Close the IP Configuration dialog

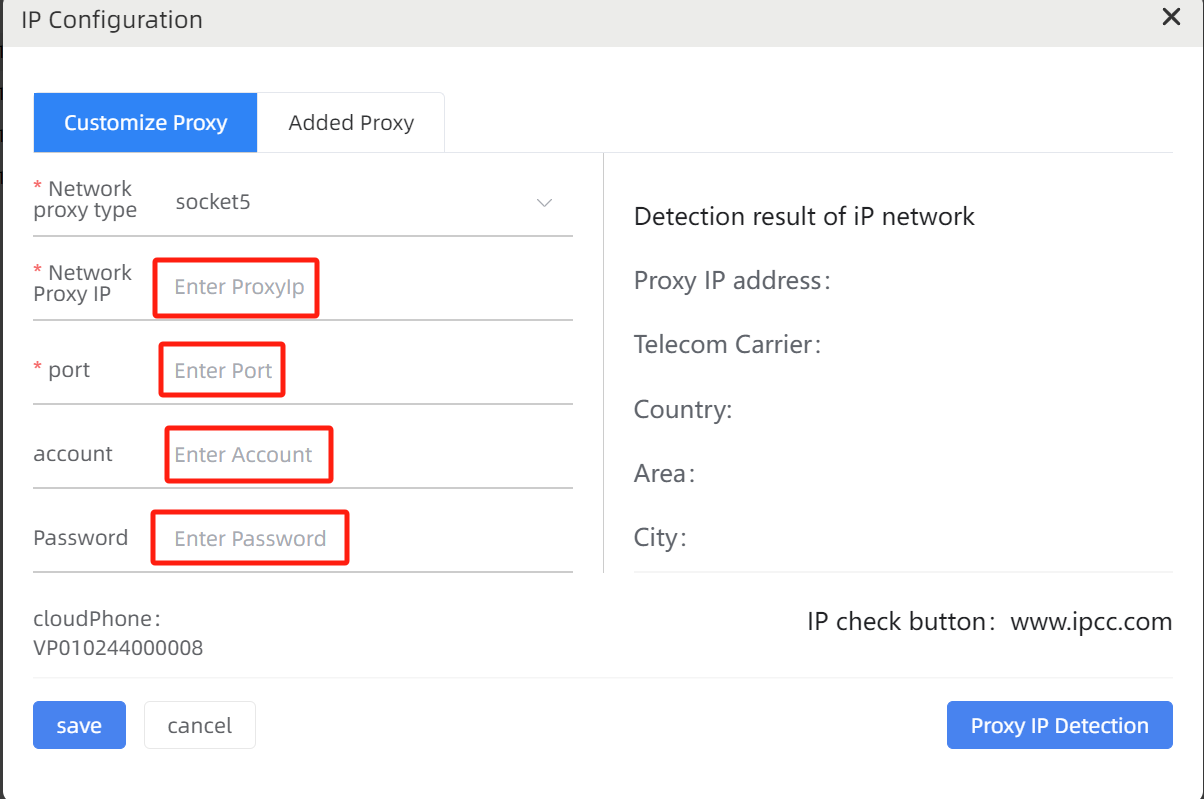click(x=1171, y=17)
